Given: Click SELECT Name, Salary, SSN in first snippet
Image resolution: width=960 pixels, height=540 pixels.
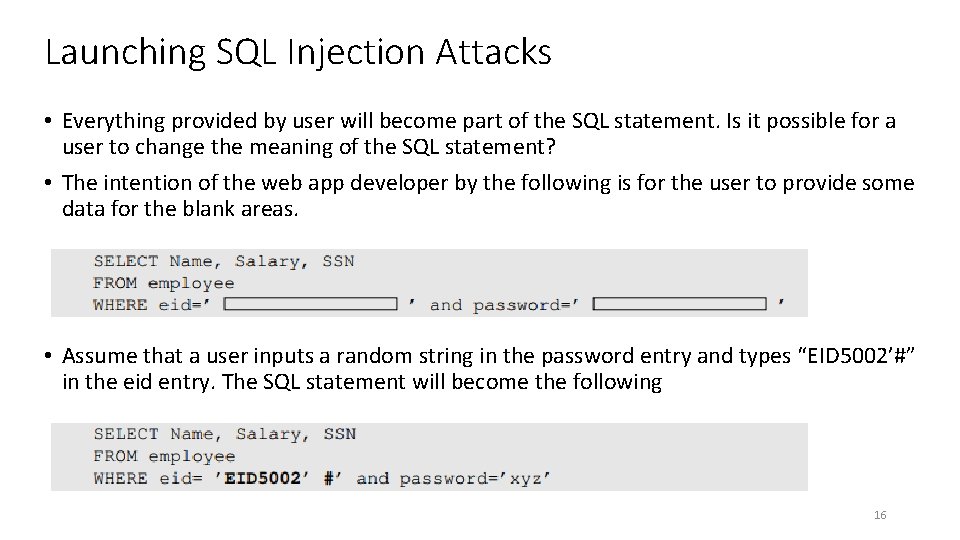Looking at the screenshot, I should pos(224,261).
